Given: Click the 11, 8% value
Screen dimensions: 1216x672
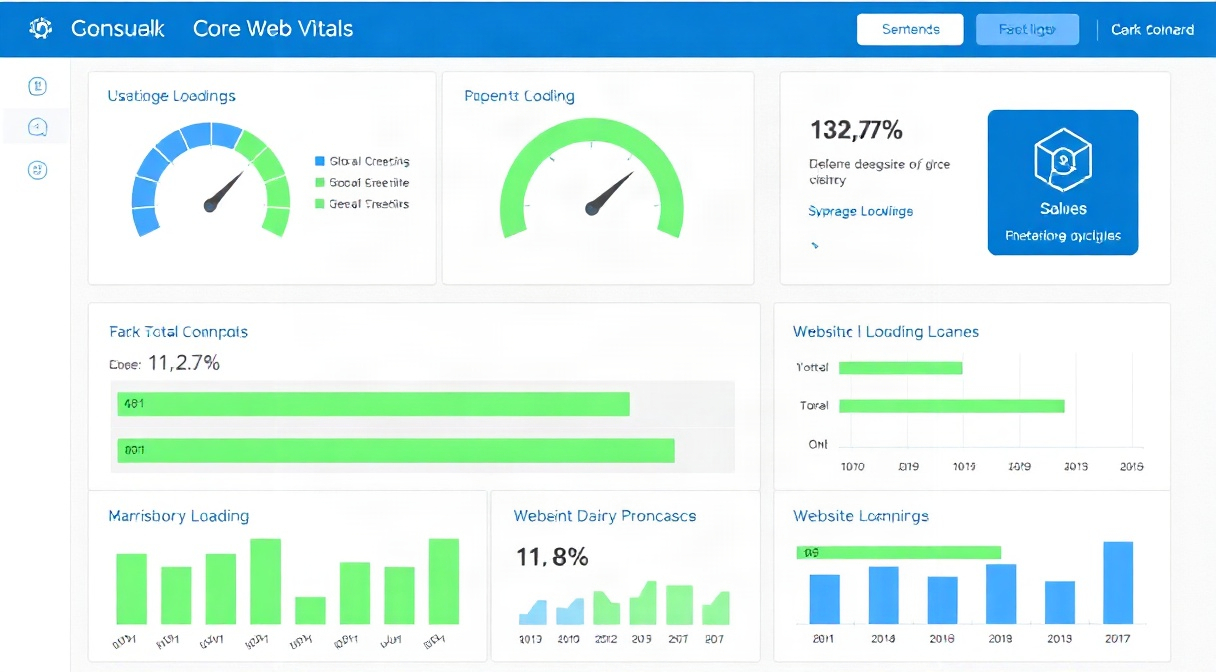Looking at the screenshot, I should click(552, 557).
